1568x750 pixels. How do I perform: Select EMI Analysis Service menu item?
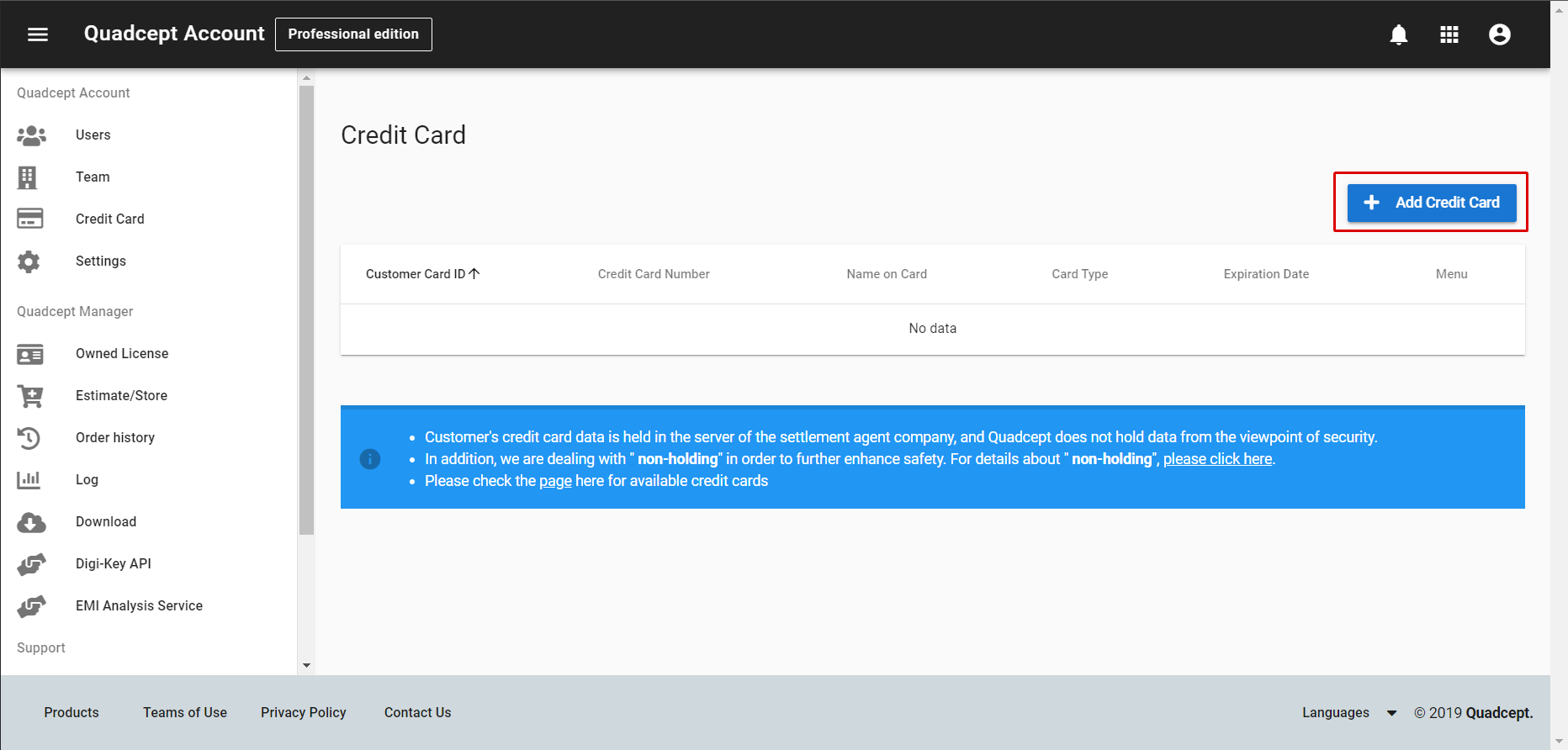pos(139,606)
